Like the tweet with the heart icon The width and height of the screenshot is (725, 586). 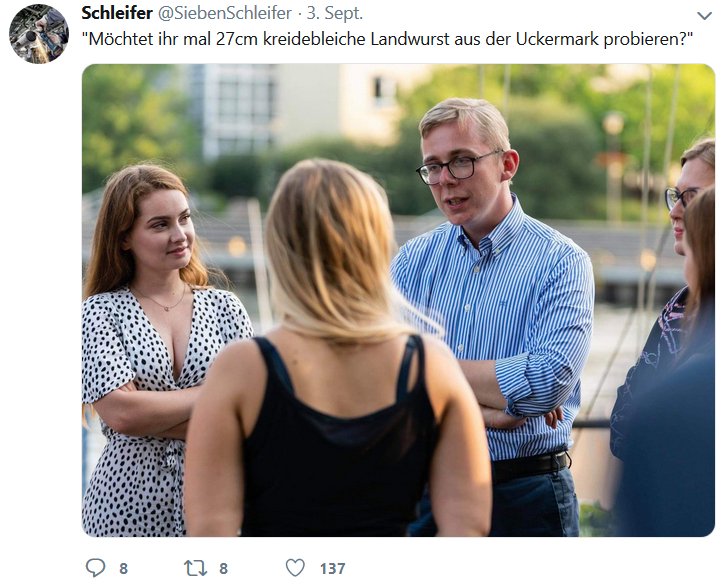coord(295,567)
